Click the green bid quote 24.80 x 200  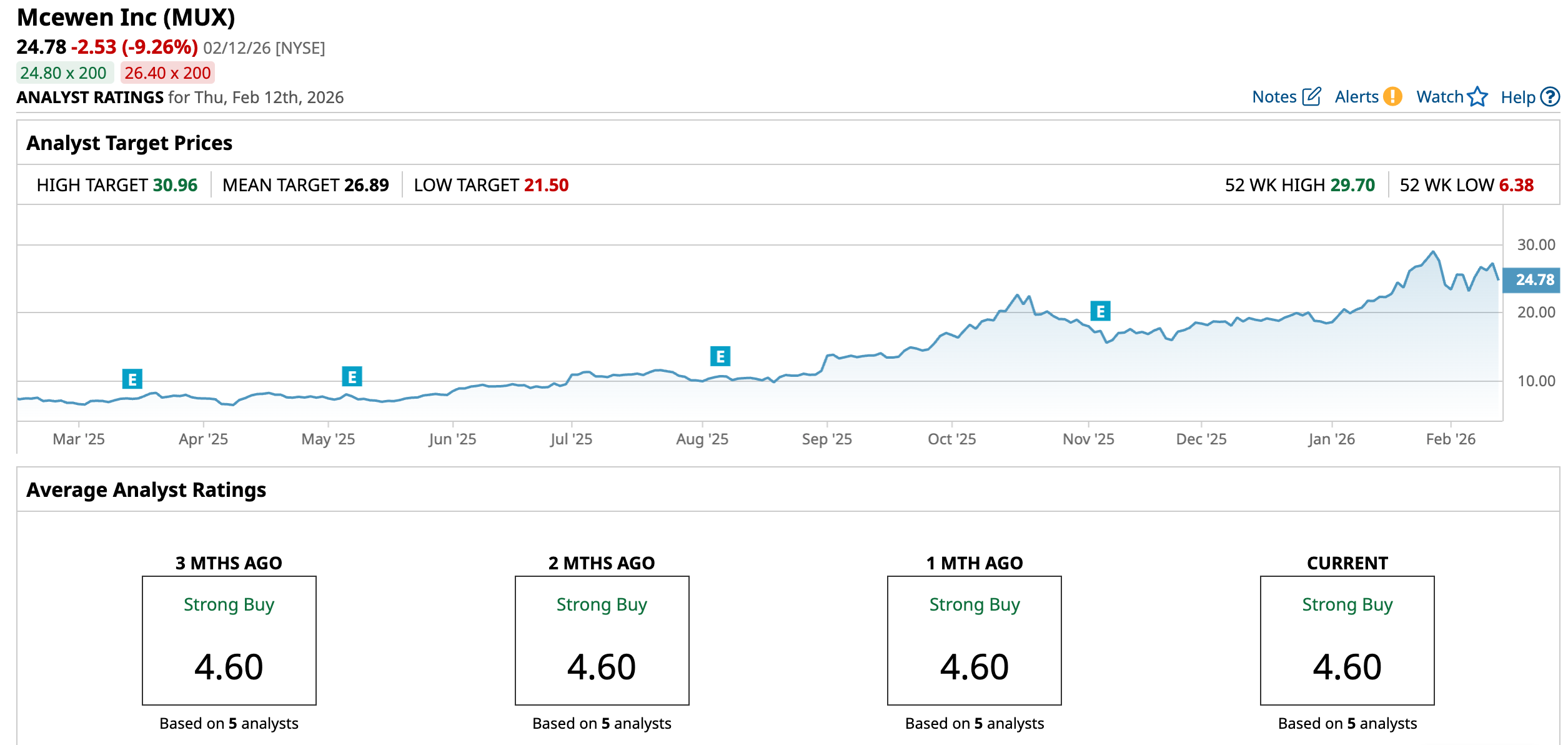[x=64, y=73]
